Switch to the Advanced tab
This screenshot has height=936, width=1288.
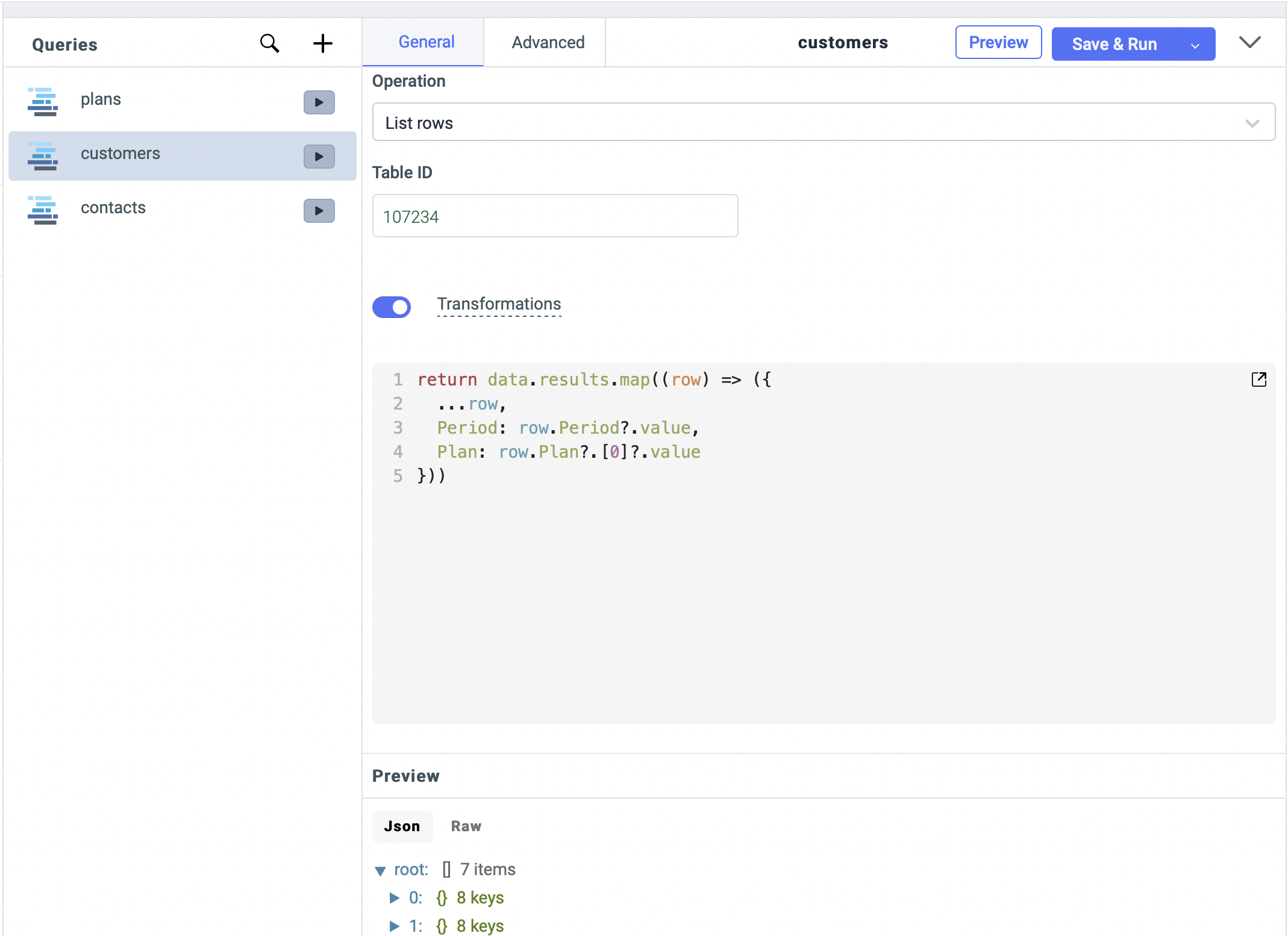pyautogui.click(x=548, y=42)
